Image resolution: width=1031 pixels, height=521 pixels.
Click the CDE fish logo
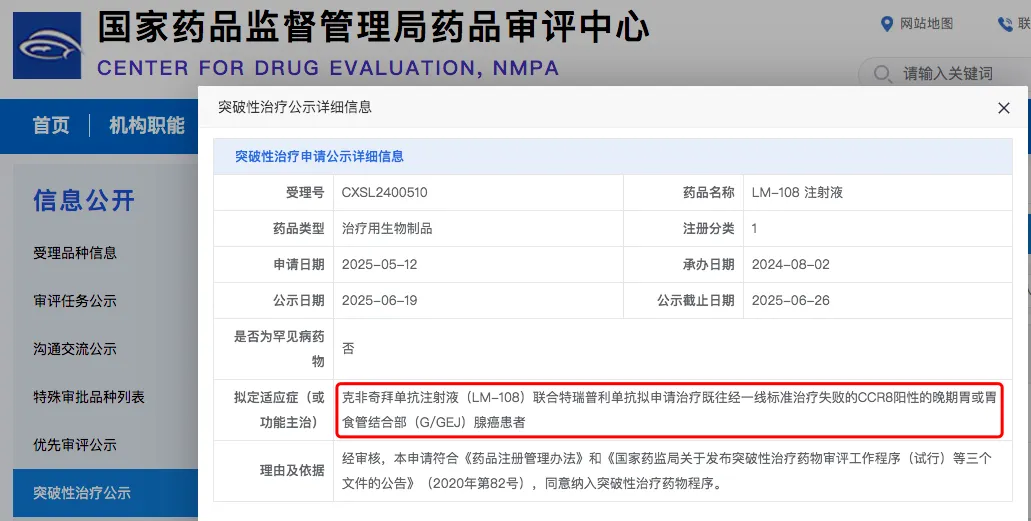point(47,46)
